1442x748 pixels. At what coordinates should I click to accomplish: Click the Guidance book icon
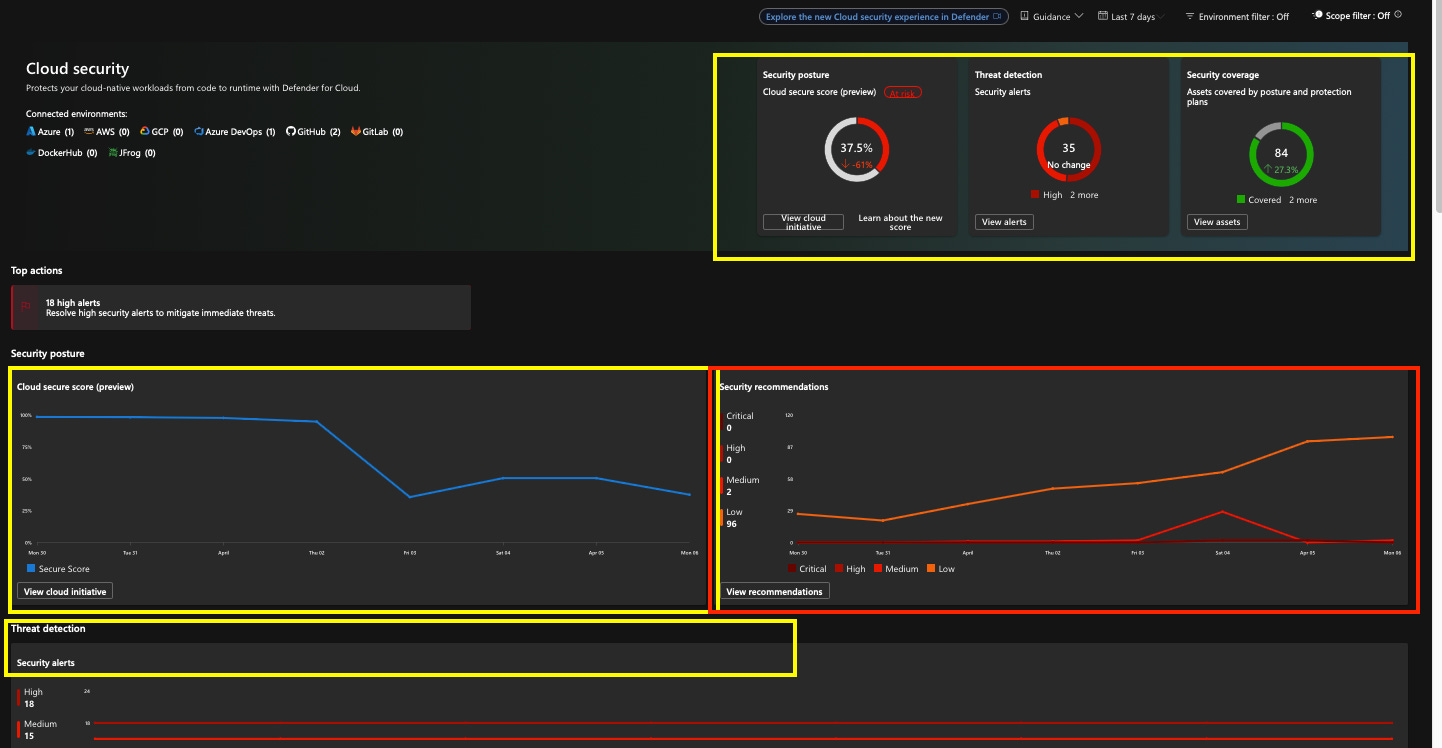coord(1024,16)
